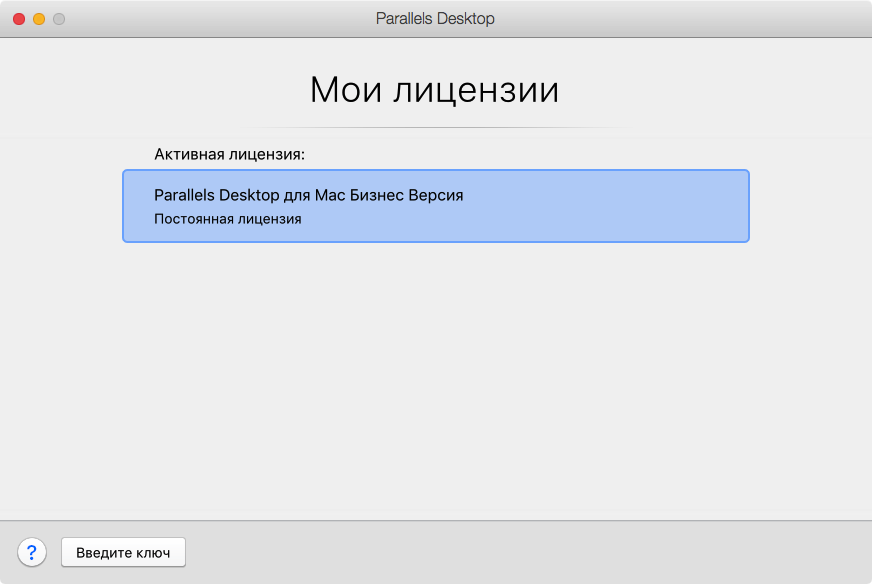
Task: Click the "Введите ключ" button
Action: pos(123,552)
